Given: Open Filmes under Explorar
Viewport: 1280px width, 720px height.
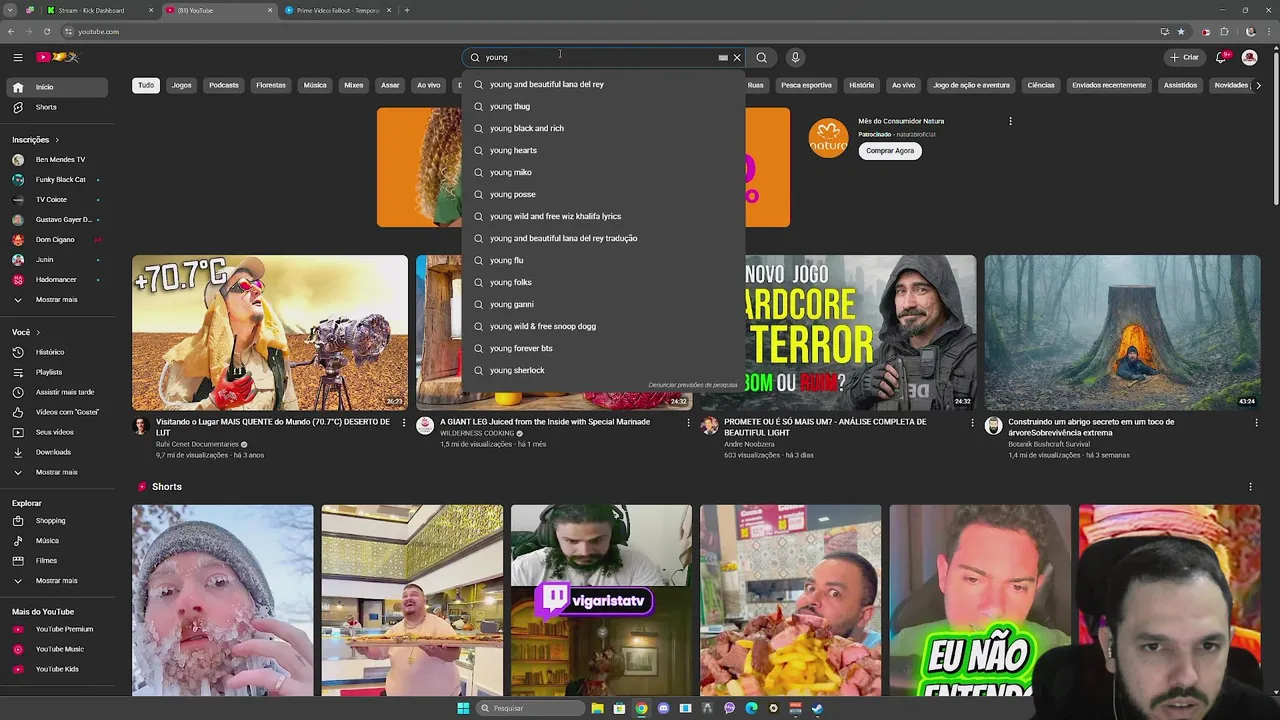Looking at the screenshot, I should [x=59, y=560].
